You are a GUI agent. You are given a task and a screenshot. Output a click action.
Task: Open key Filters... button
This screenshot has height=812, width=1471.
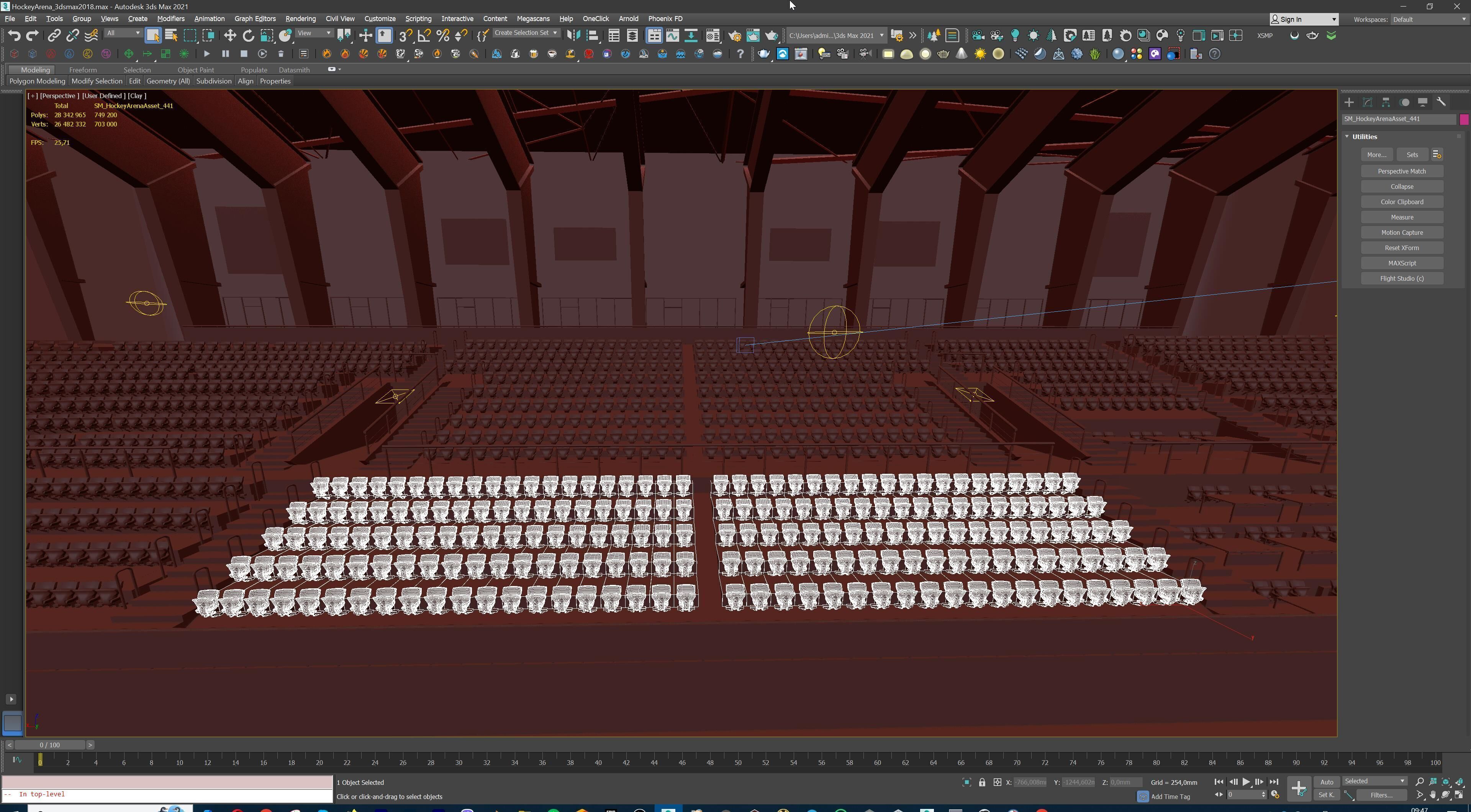pos(1381,795)
